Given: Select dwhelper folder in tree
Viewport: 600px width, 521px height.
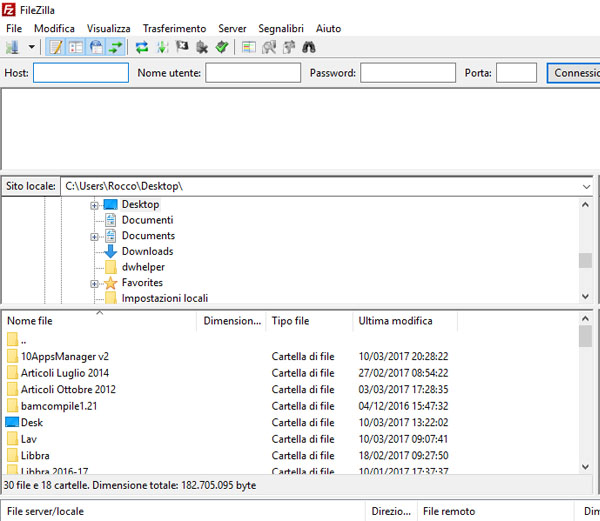Looking at the screenshot, I should [143, 267].
